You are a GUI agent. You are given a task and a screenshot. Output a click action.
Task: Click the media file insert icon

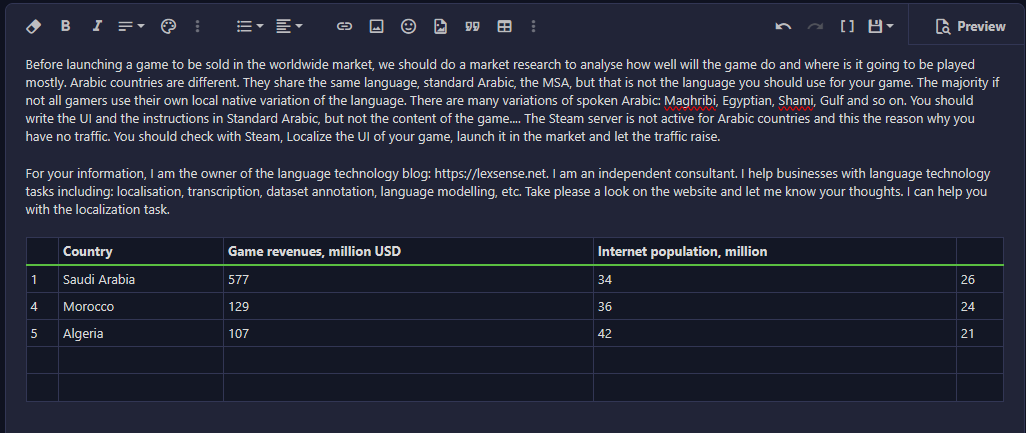click(x=440, y=26)
